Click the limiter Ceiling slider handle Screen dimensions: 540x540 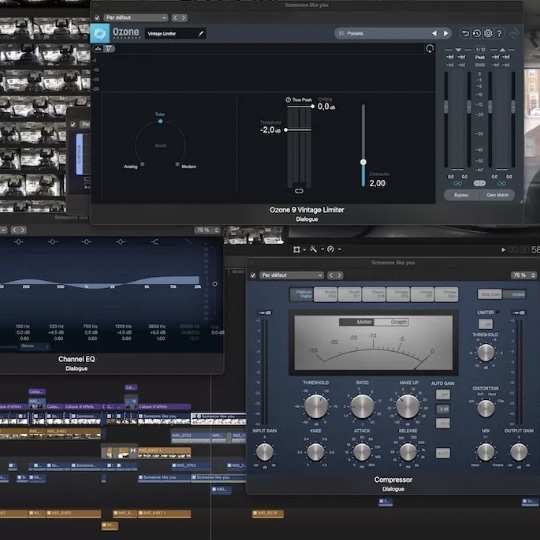[x=312, y=106]
